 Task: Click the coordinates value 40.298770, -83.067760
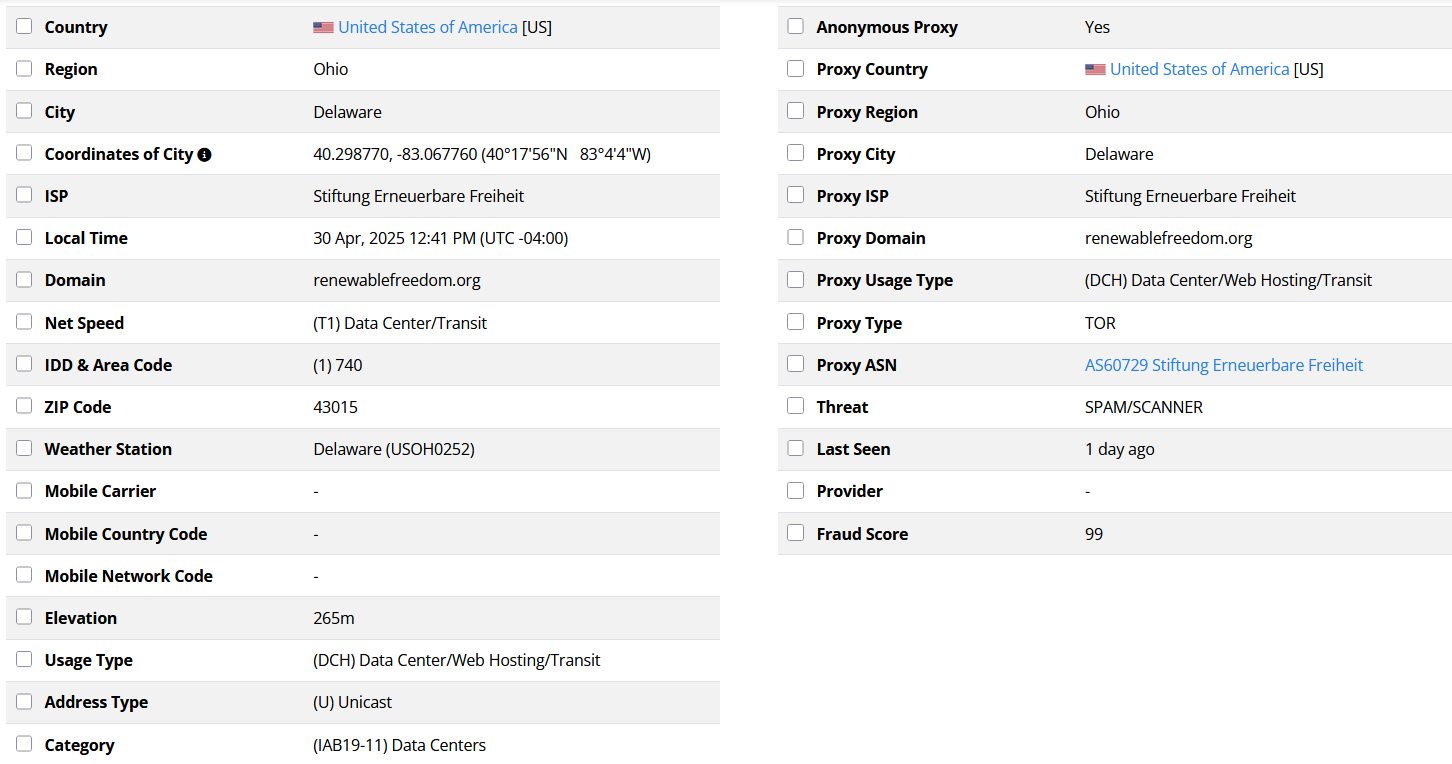[x=395, y=154]
